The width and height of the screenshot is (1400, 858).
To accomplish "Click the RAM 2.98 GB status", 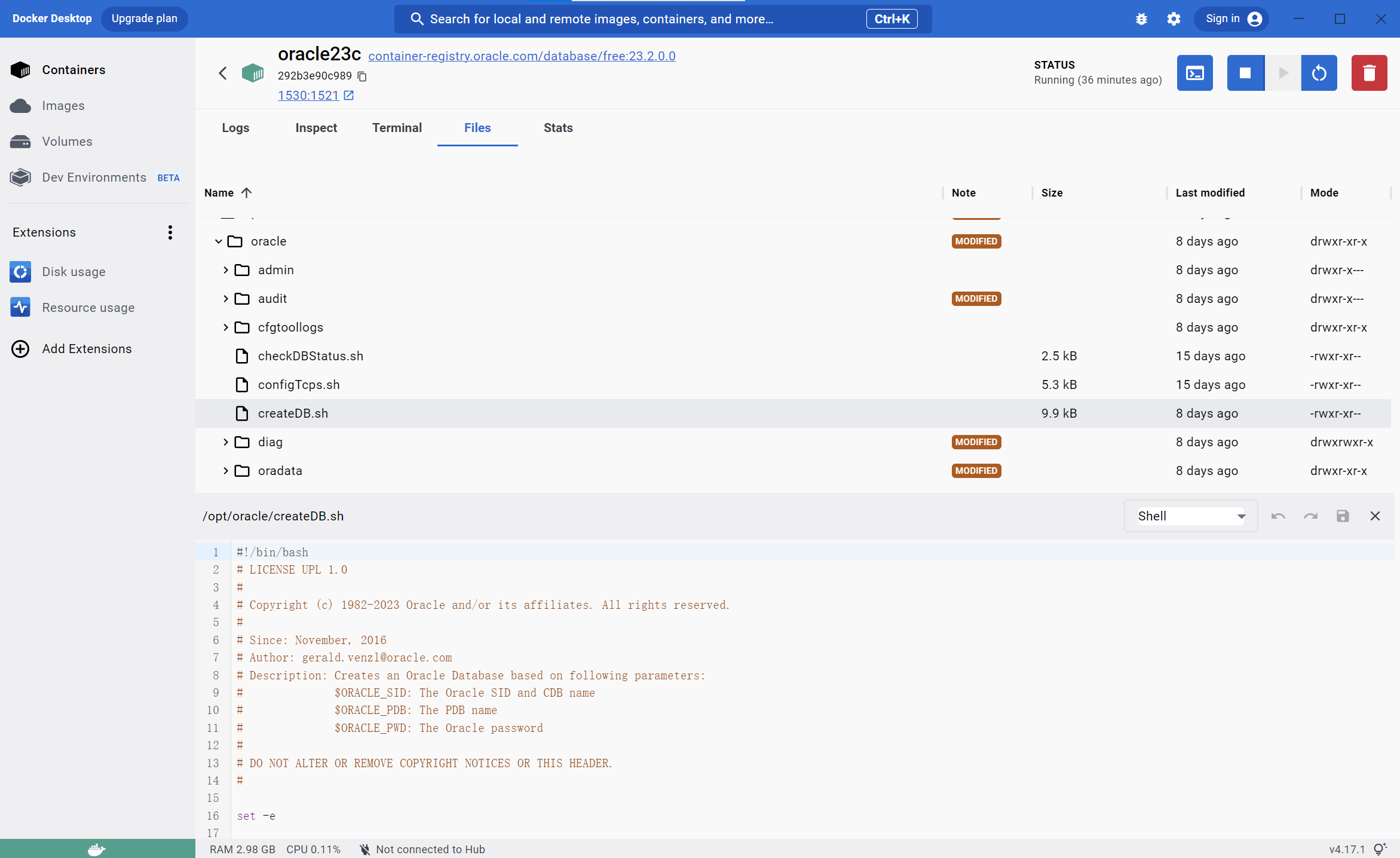I will (243, 849).
